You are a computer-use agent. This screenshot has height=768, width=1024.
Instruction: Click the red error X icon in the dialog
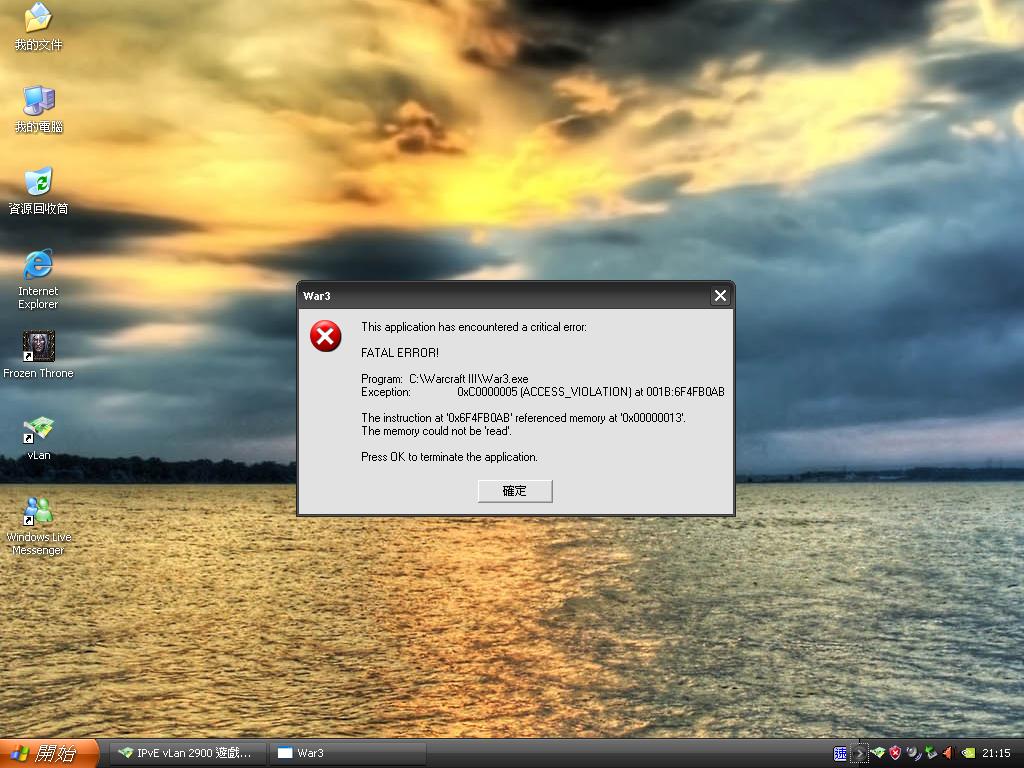coord(325,336)
